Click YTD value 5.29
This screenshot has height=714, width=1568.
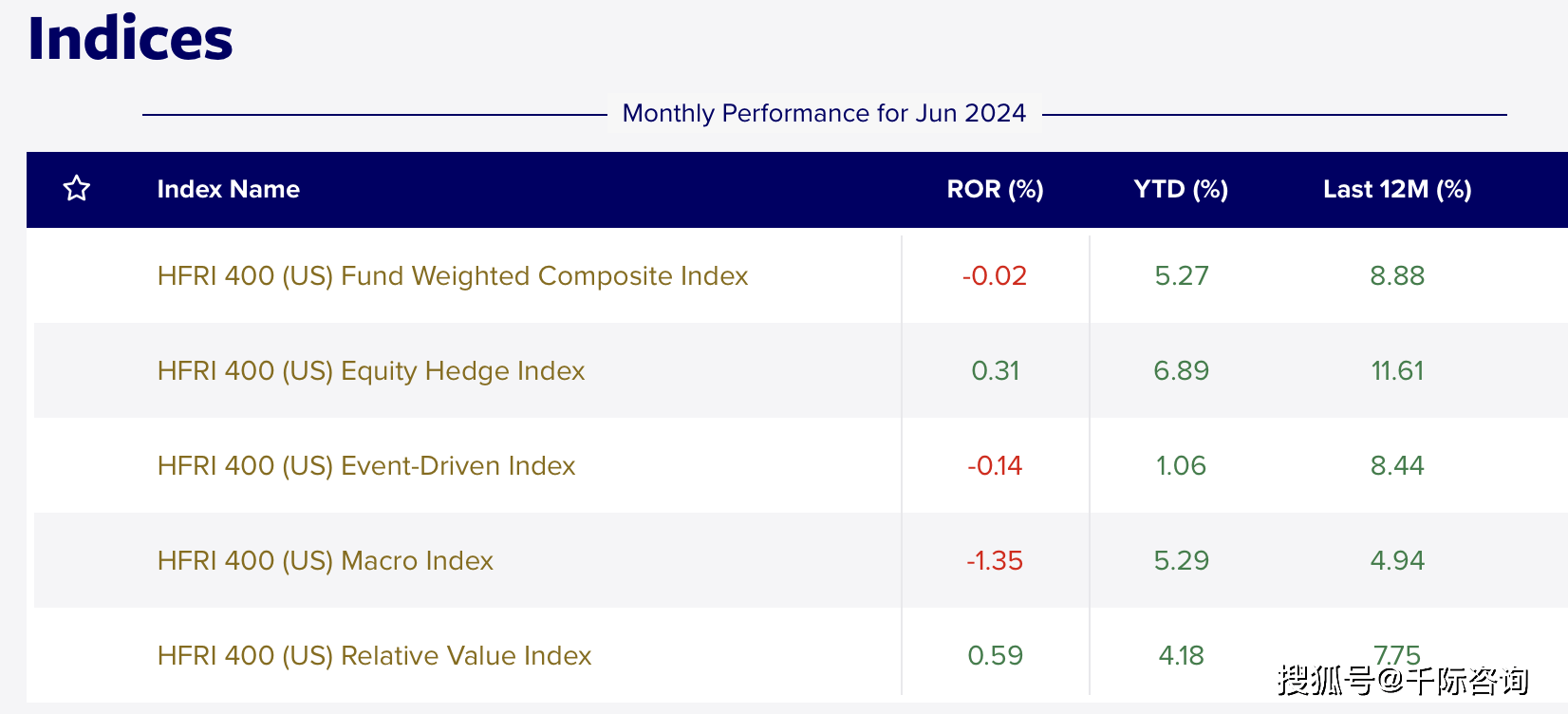(x=1182, y=560)
